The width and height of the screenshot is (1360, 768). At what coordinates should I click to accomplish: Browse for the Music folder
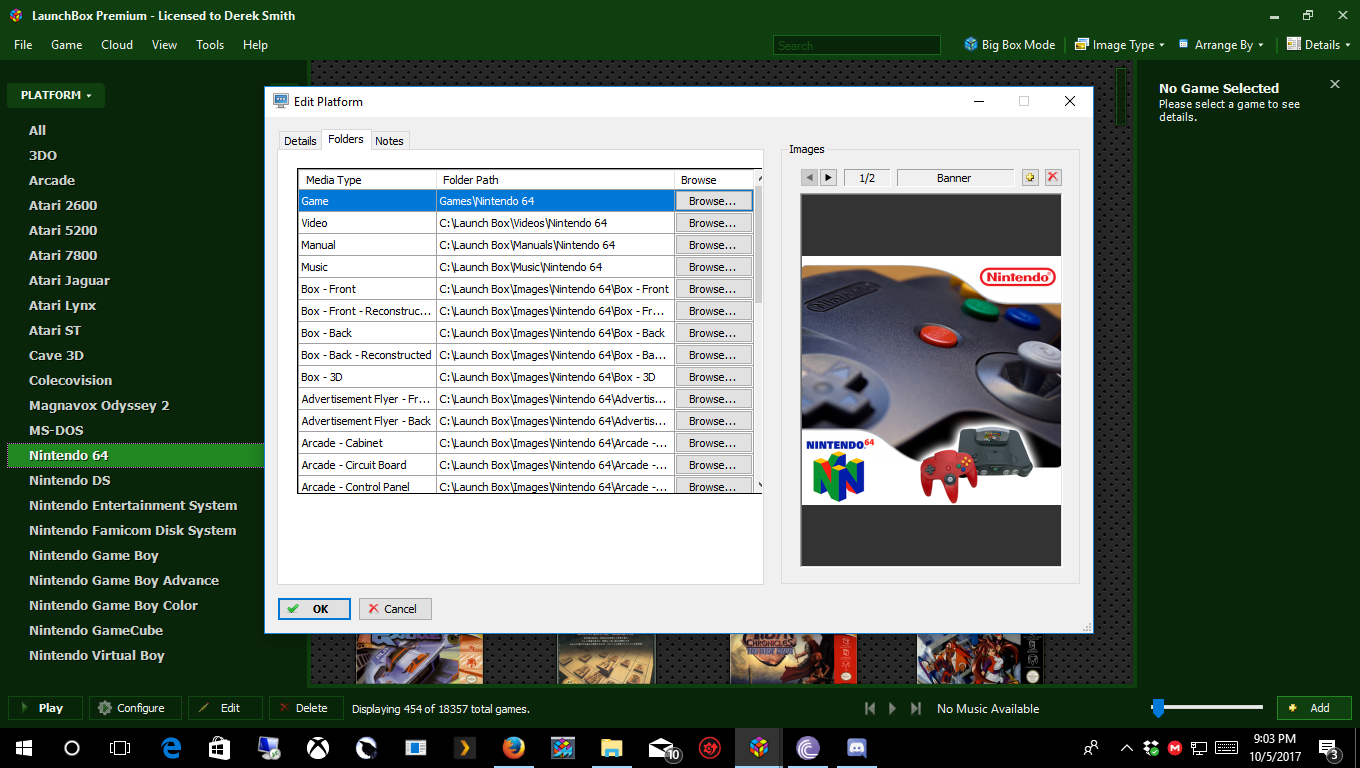pos(714,267)
